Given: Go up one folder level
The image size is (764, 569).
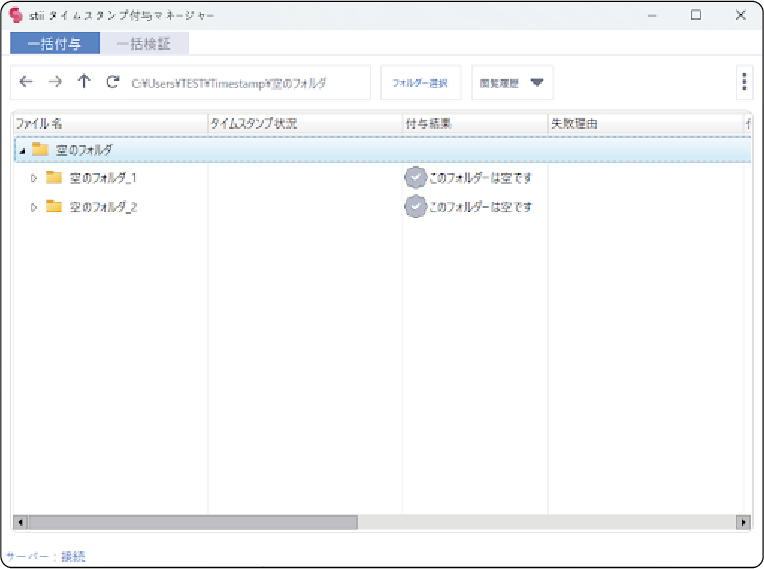Looking at the screenshot, I should 84,83.
